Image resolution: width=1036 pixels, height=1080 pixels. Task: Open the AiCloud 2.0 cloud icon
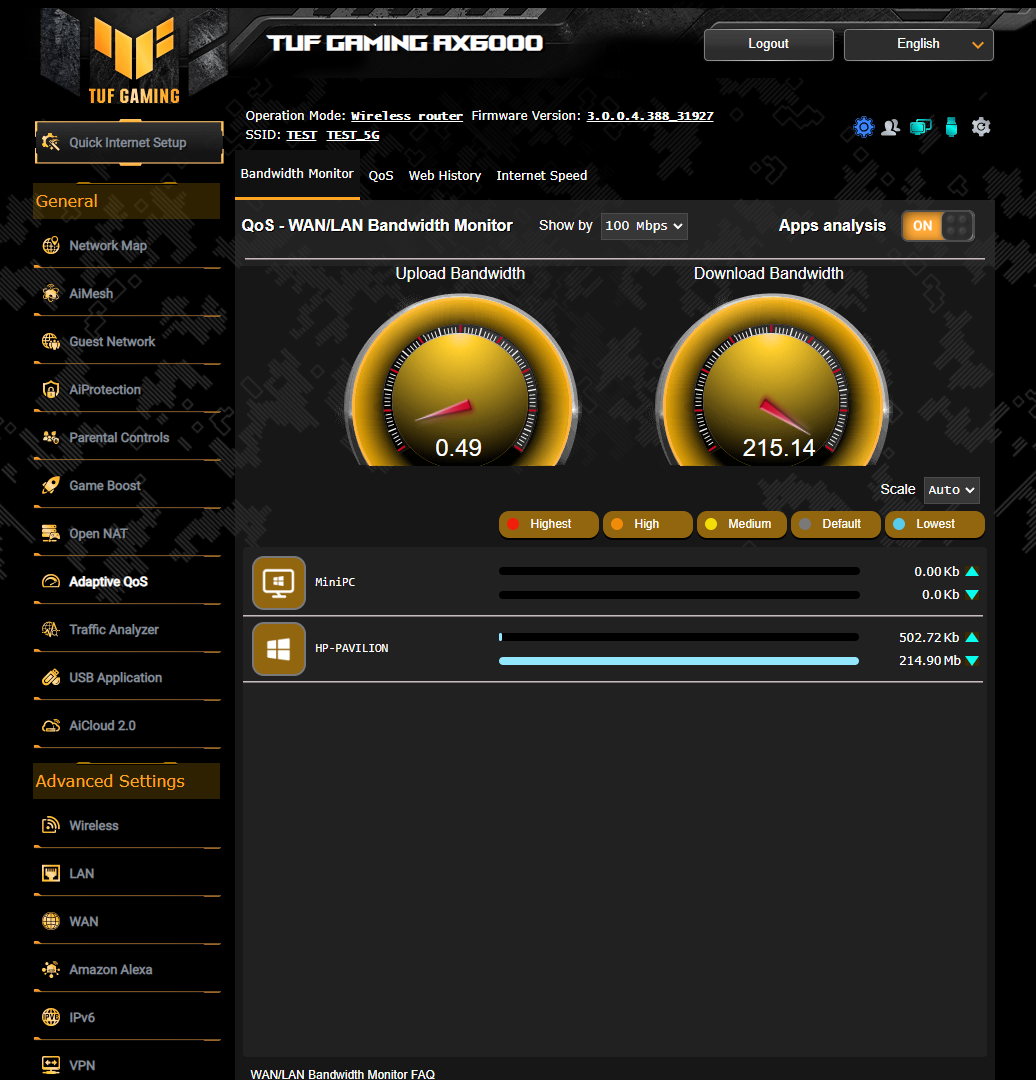[x=51, y=726]
